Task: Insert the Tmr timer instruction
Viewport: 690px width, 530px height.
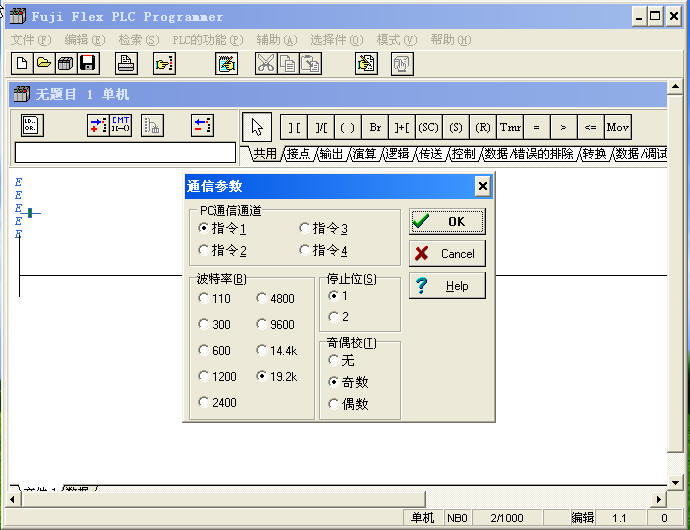Action: click(510, 127)
